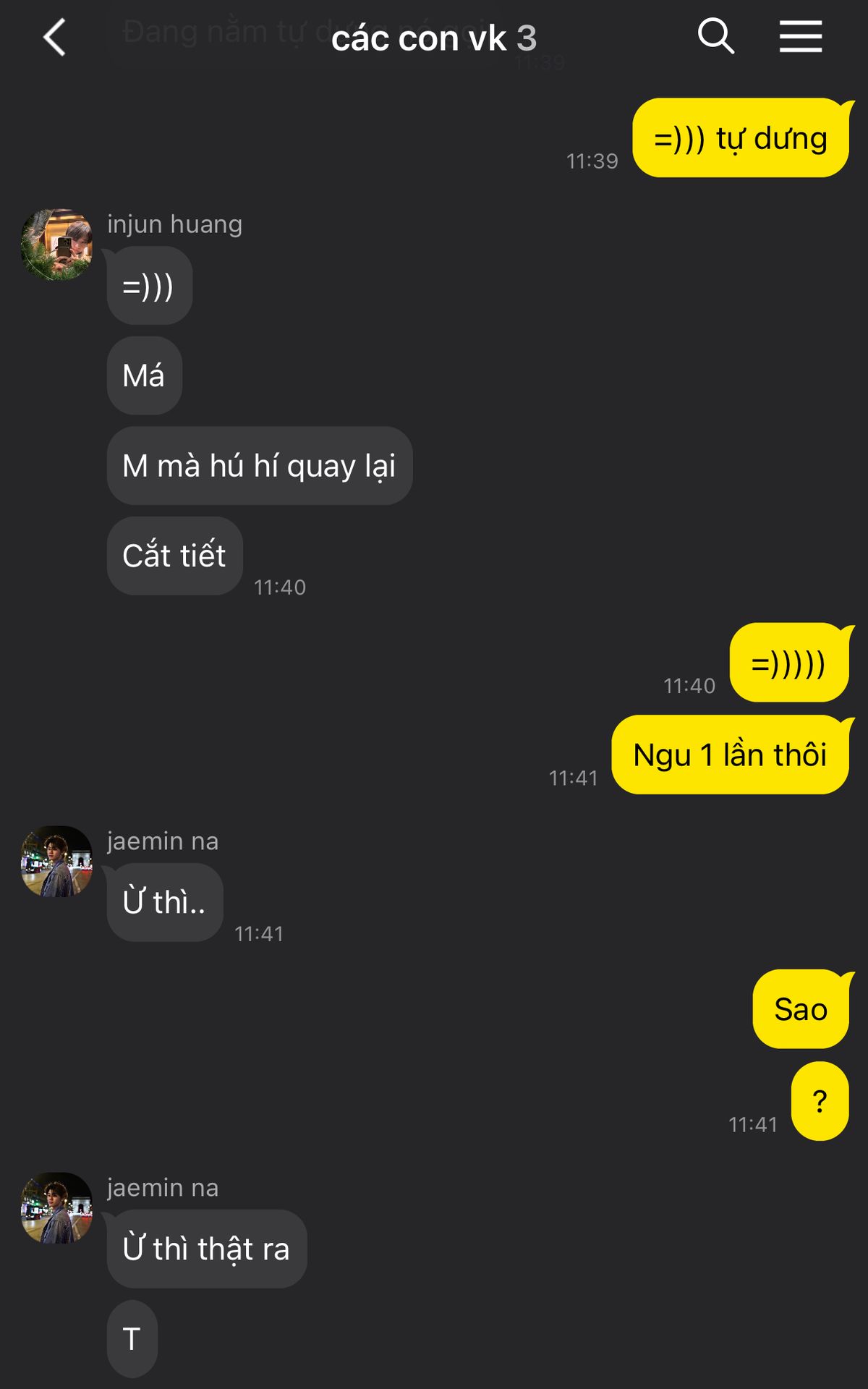
Task: Open the chat search magnifier icon
Action: coord(715,36)
